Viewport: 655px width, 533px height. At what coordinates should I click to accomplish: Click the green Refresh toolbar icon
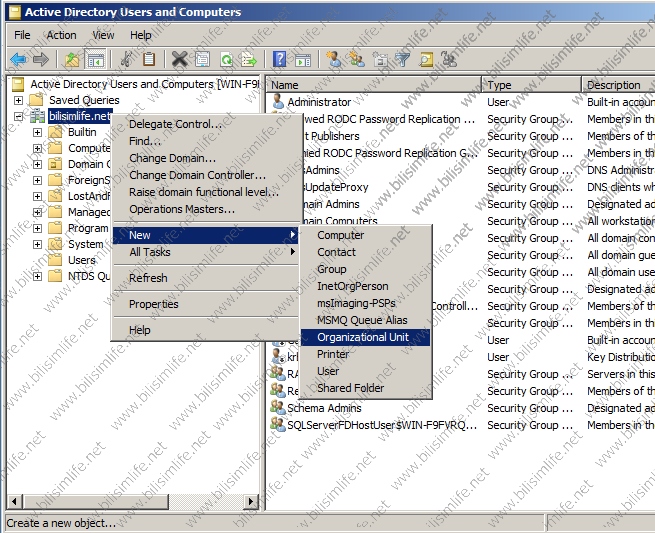coord(226,59)
